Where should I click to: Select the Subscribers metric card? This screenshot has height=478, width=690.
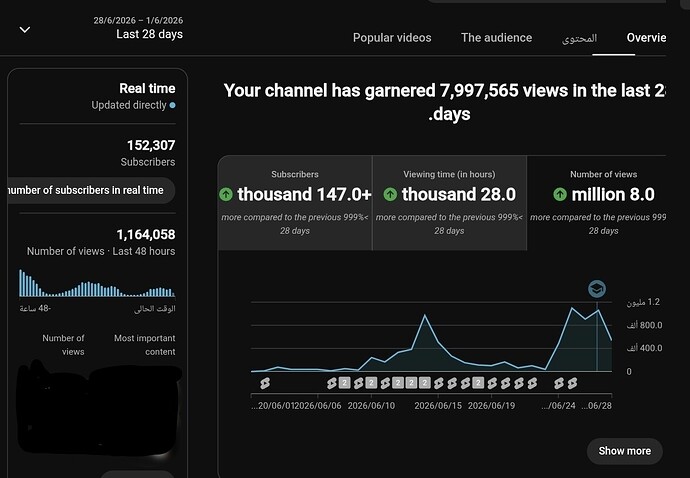[295, 202]
